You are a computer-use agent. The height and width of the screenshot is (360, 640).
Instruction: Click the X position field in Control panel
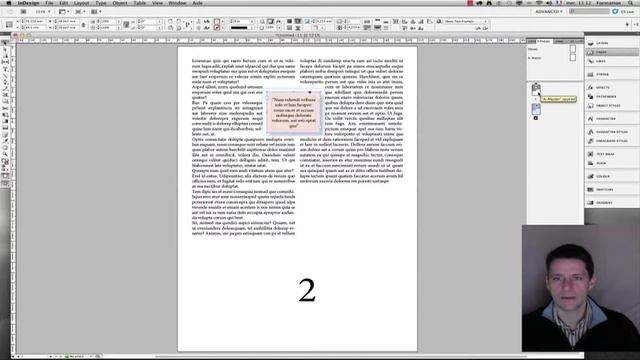click(34, 21)
